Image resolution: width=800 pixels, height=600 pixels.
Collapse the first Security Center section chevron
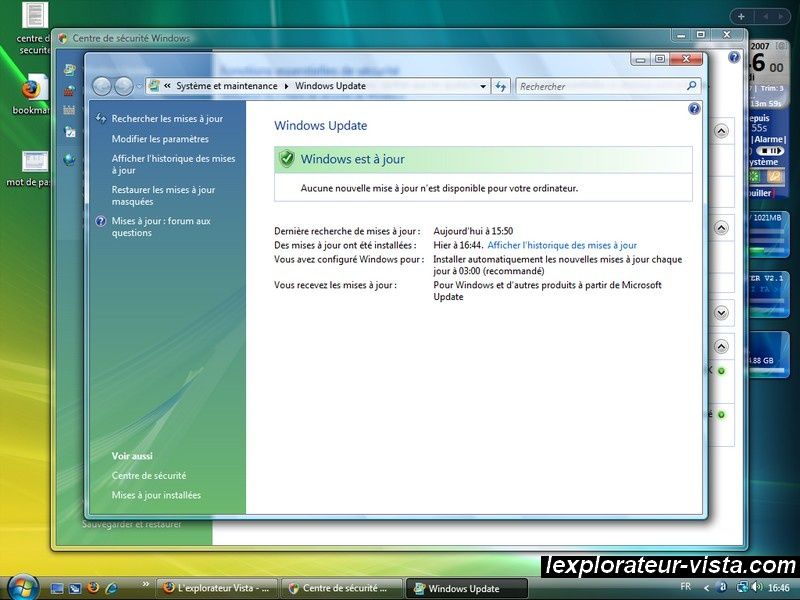point(721,132)
